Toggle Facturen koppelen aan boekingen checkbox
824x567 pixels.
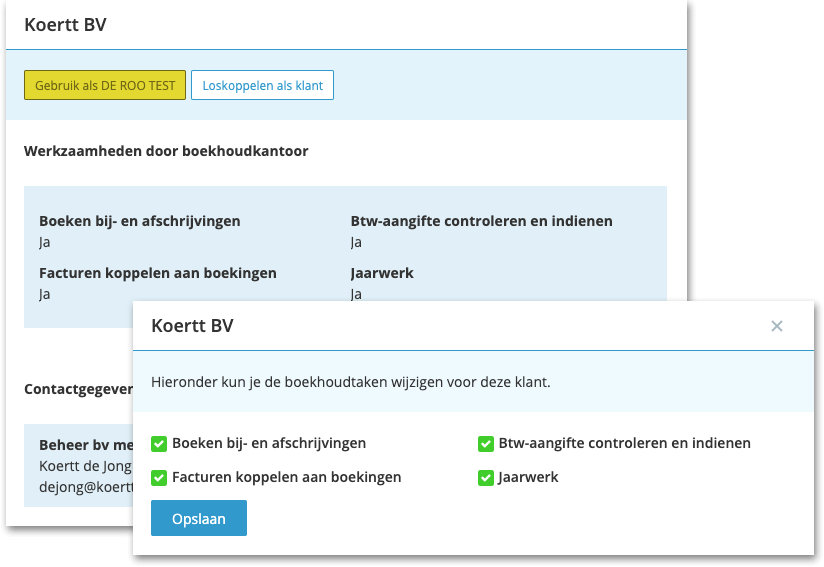(x=159, y=478)
